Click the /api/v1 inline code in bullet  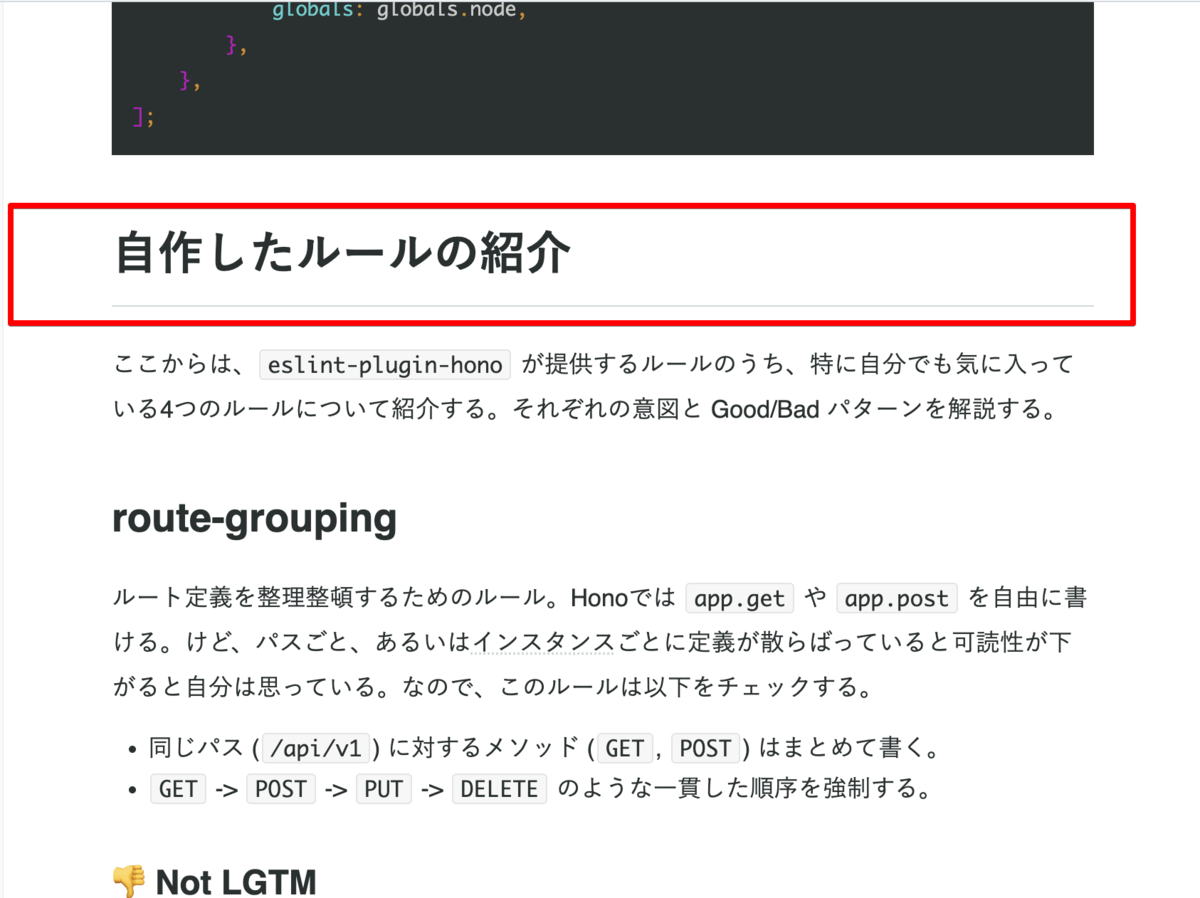pyautogui.click(x=317, y=748)
